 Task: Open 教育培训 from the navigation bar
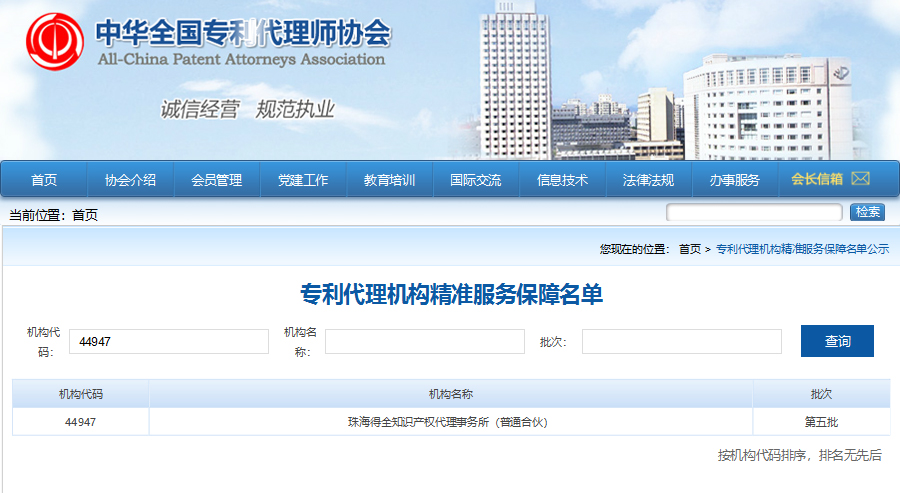[x=389, y=180]
